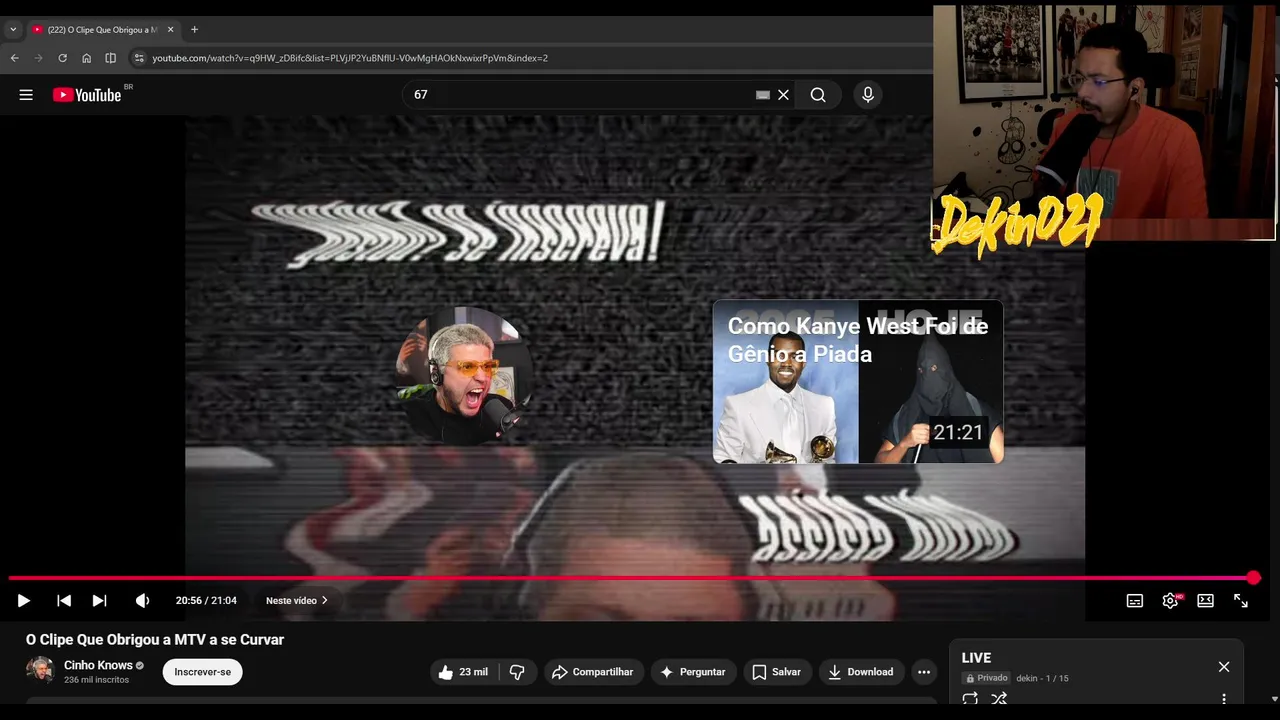Switch to theater mode icon

point(1206,601)
